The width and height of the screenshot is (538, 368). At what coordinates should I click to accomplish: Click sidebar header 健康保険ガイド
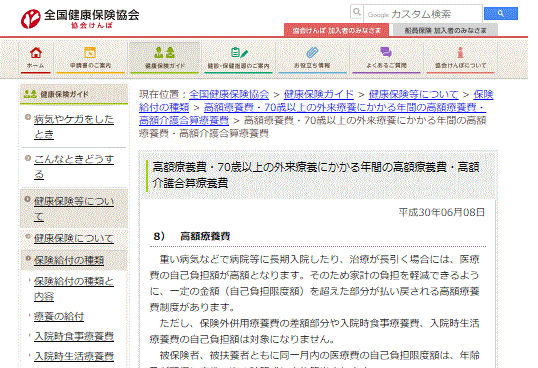pos(74,94)
